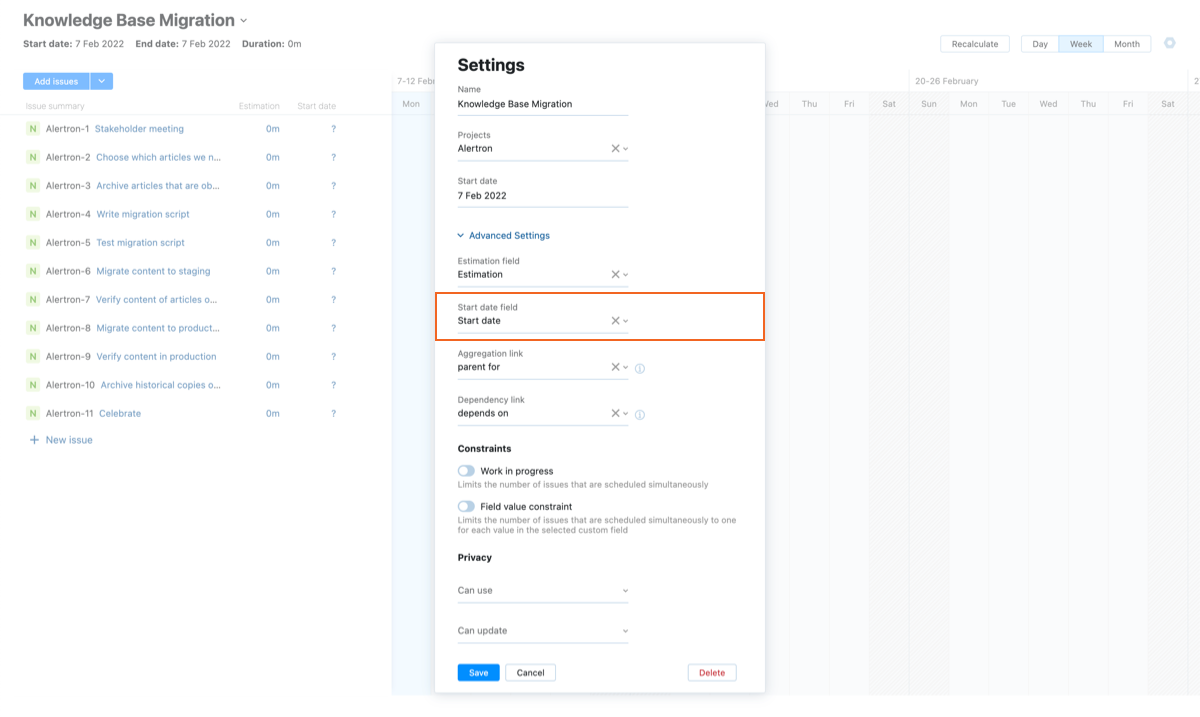
Task: Clear the Estimation field value
Action: click(615, 274)
